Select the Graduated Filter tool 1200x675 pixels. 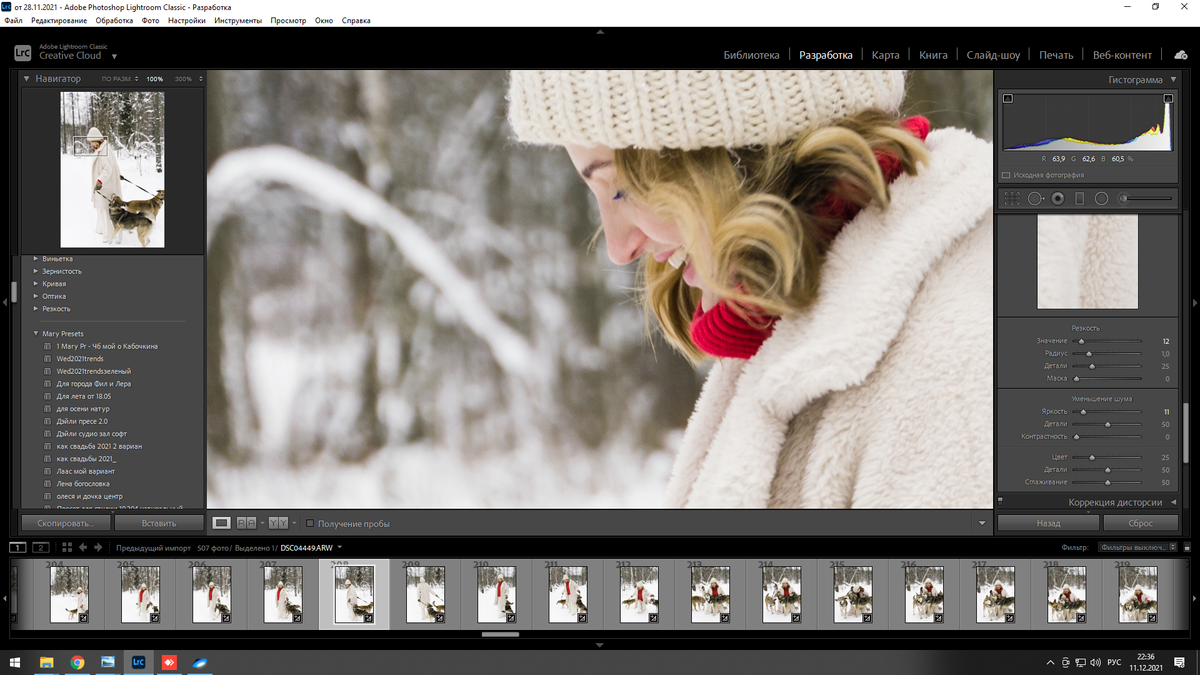(1079, 198)
